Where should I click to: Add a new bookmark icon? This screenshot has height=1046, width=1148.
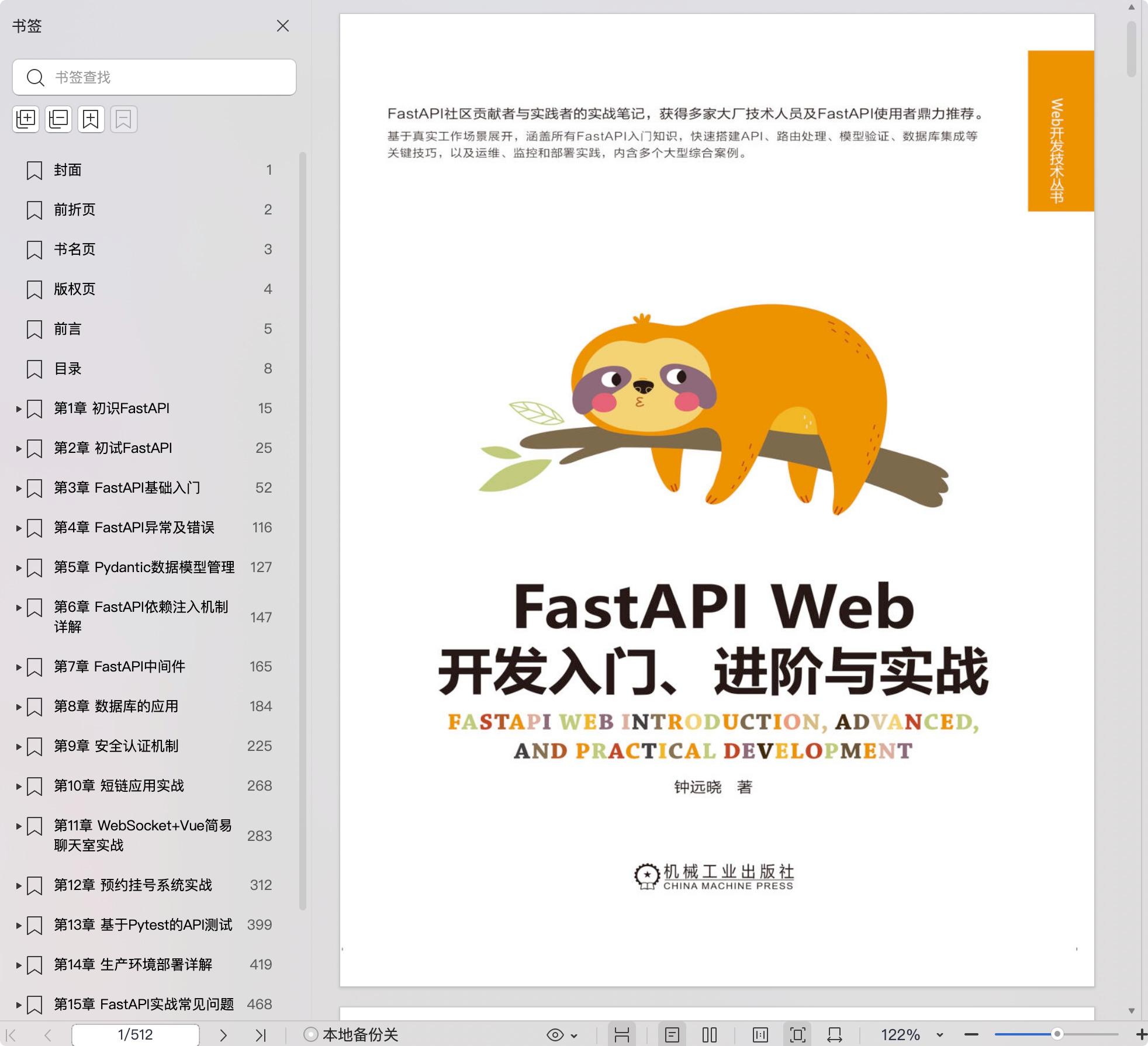tap(91, 119)
